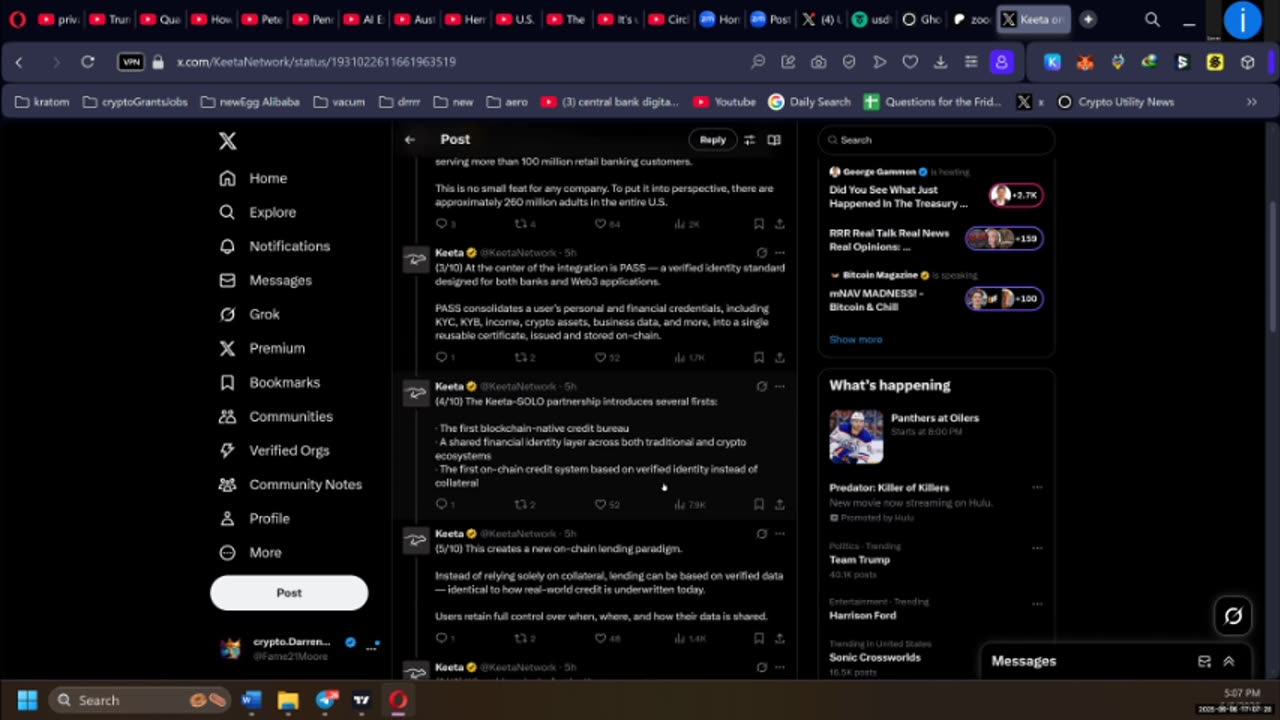Click the Windows taskbar Search box
This screenshot has width=1280, height=720.
[x=139, y=700]
